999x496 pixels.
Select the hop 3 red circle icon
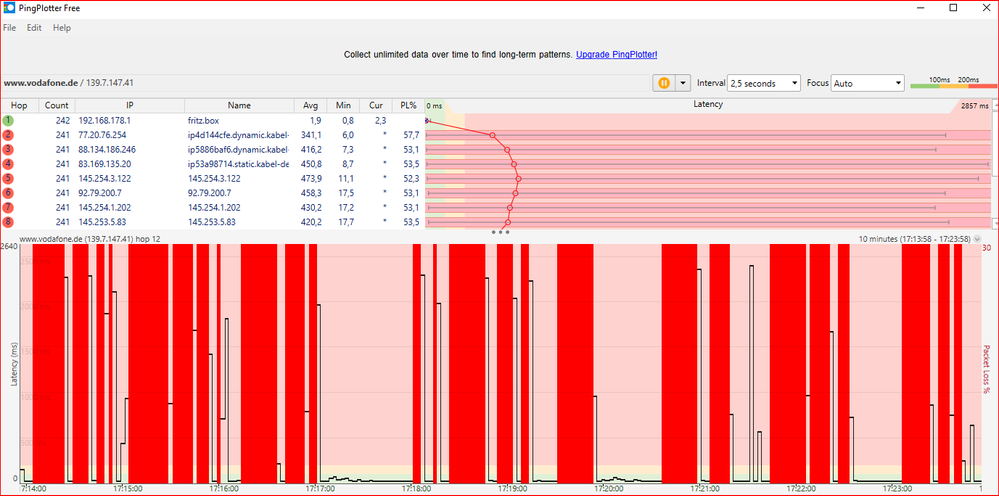(8, 150)
